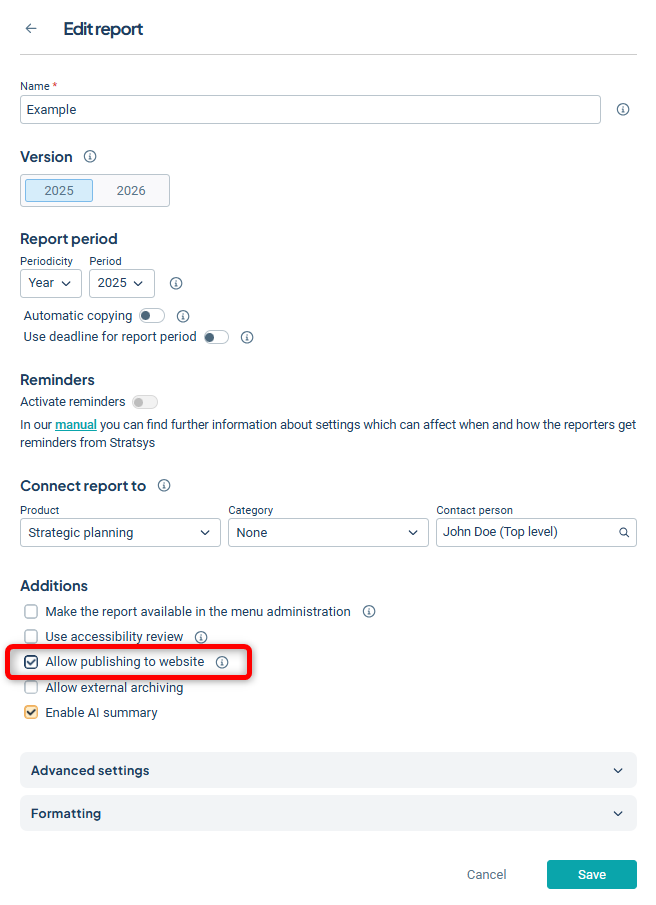Select the 2025 version tab
This screenshot has height=905, width=656.
coord(59,191)
